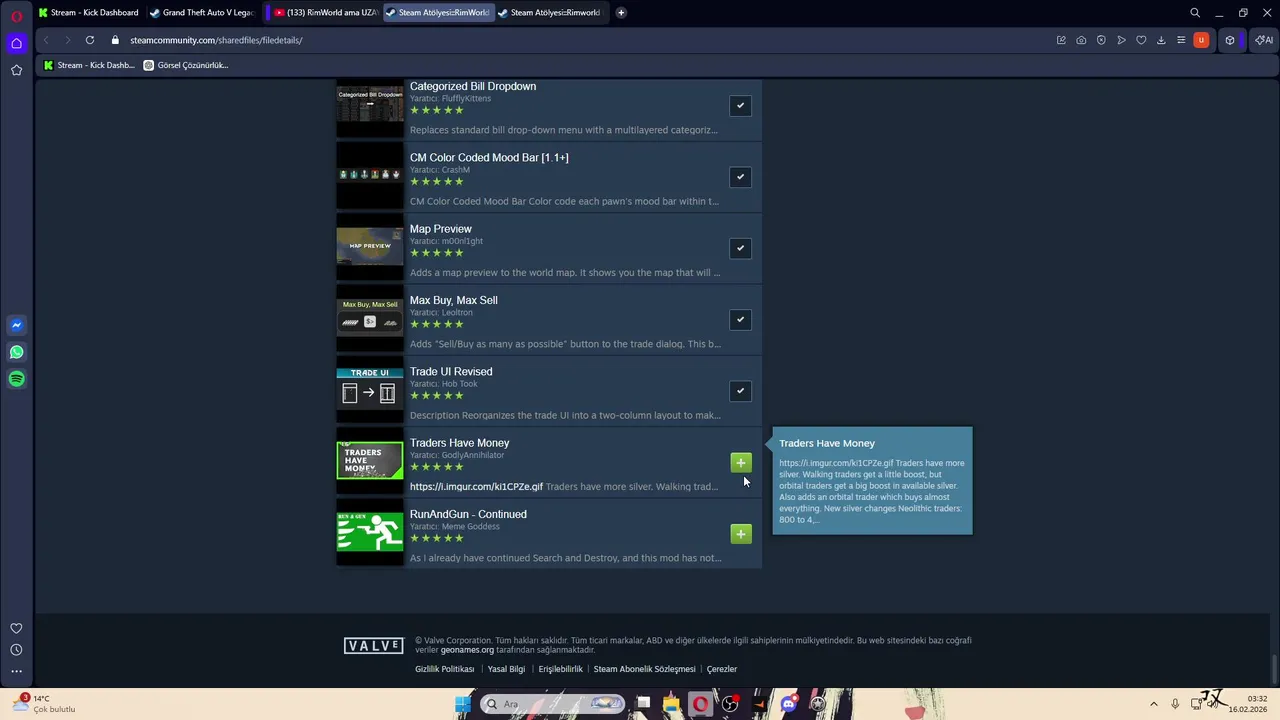Open downloads icon in toolbar

tap(1161, 40)
